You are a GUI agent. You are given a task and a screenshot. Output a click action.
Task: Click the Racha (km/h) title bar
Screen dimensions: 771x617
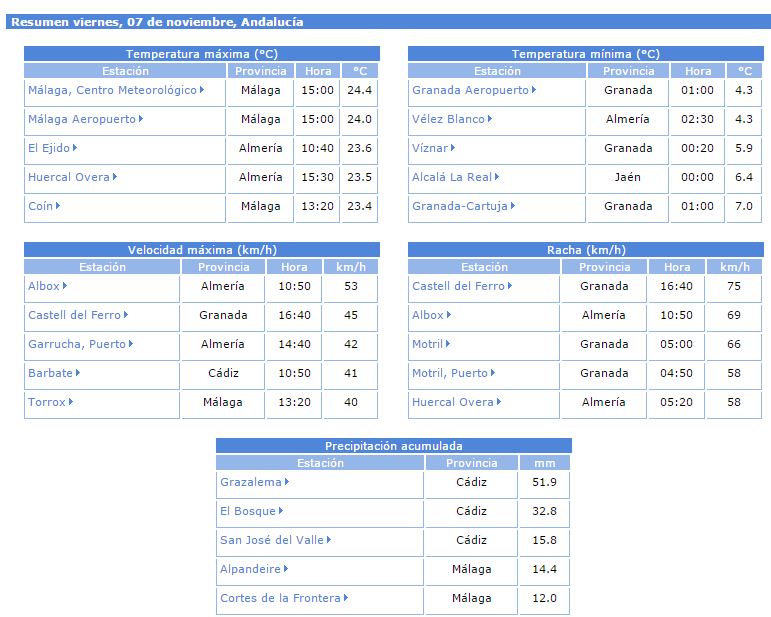pyautogui.click(x=586, y=250)
